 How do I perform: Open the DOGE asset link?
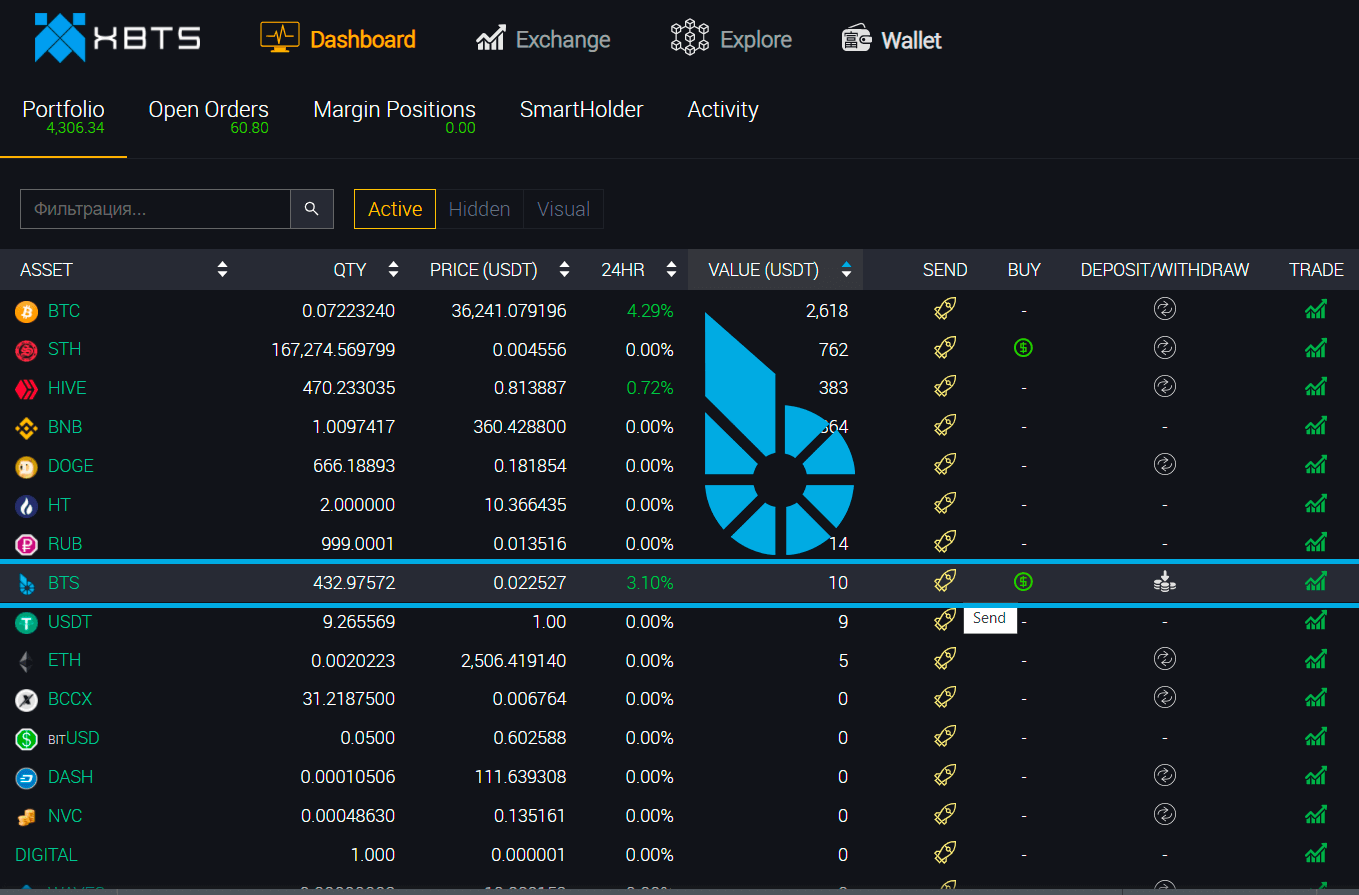point(71,466)
